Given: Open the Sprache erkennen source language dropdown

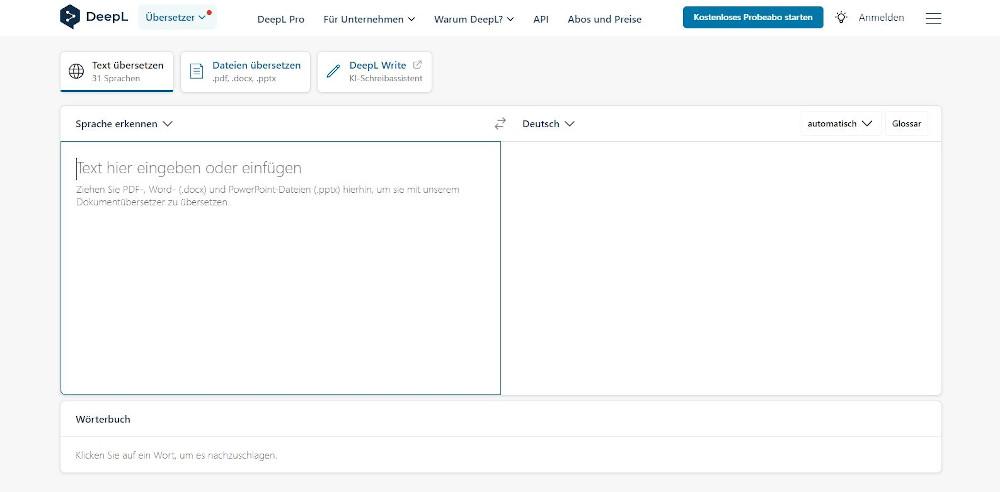Looking at the screenshot, I should pyautogui.click(x=124, y=124).
